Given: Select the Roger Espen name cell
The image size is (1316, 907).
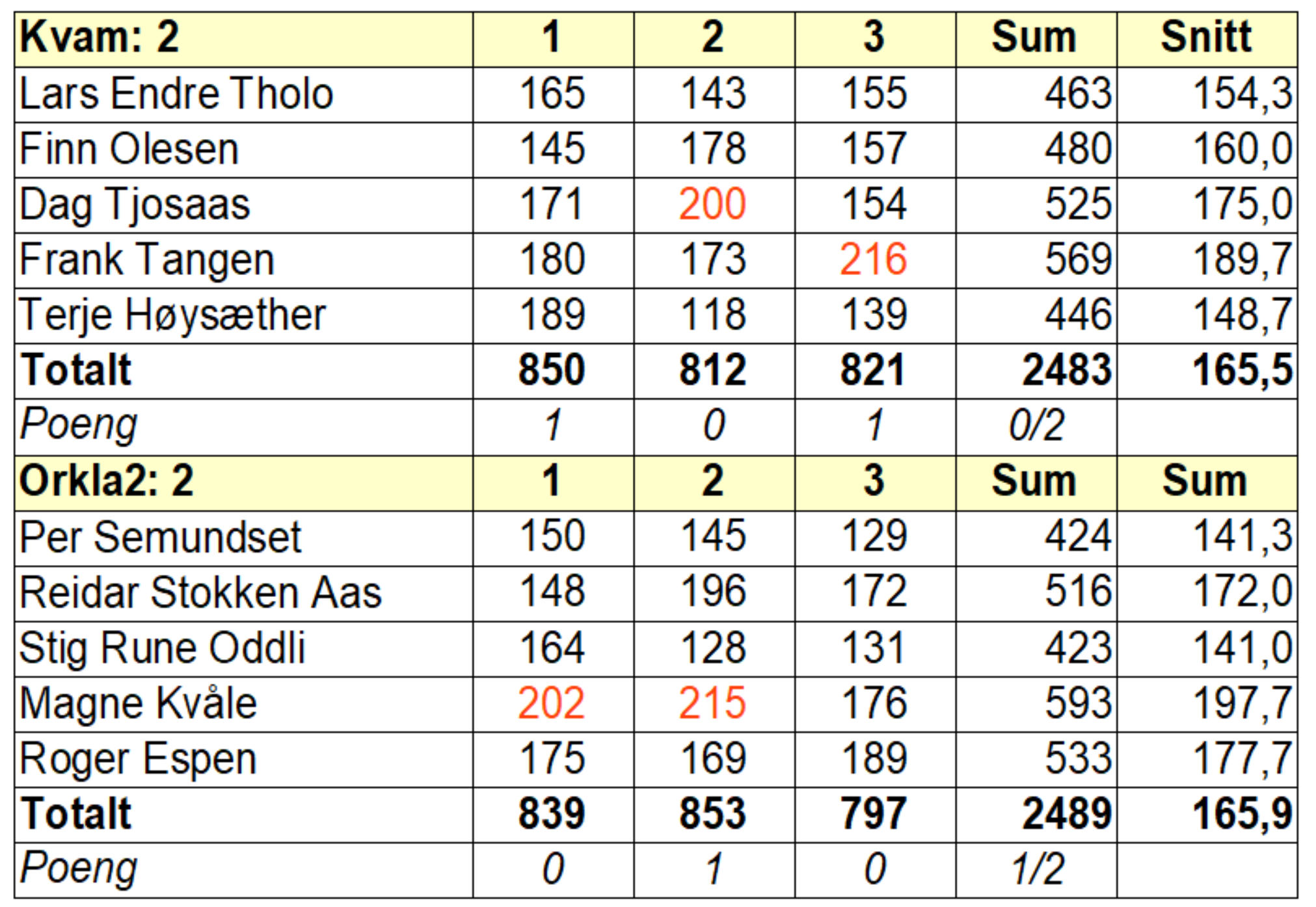Looking at the screenshot, I should tap(139, 759).
